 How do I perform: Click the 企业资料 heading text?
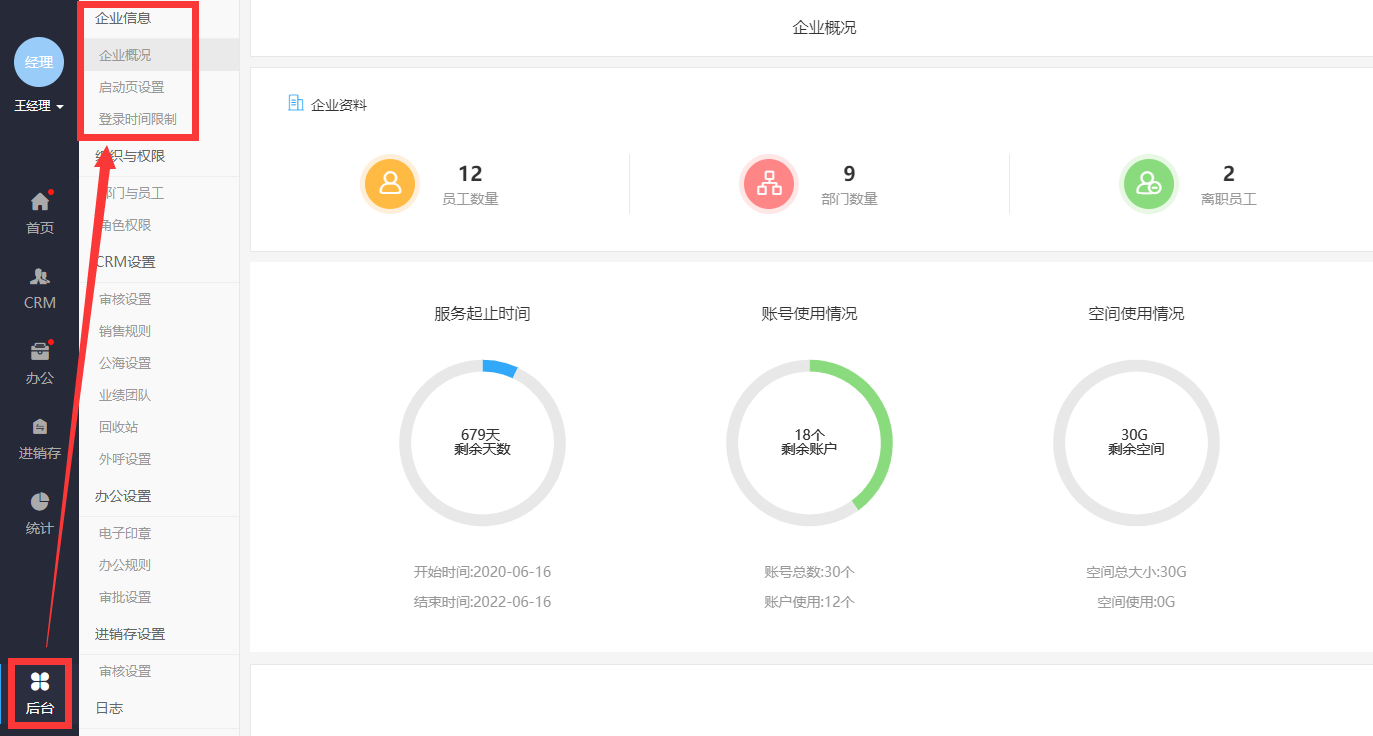pos(339,104)
